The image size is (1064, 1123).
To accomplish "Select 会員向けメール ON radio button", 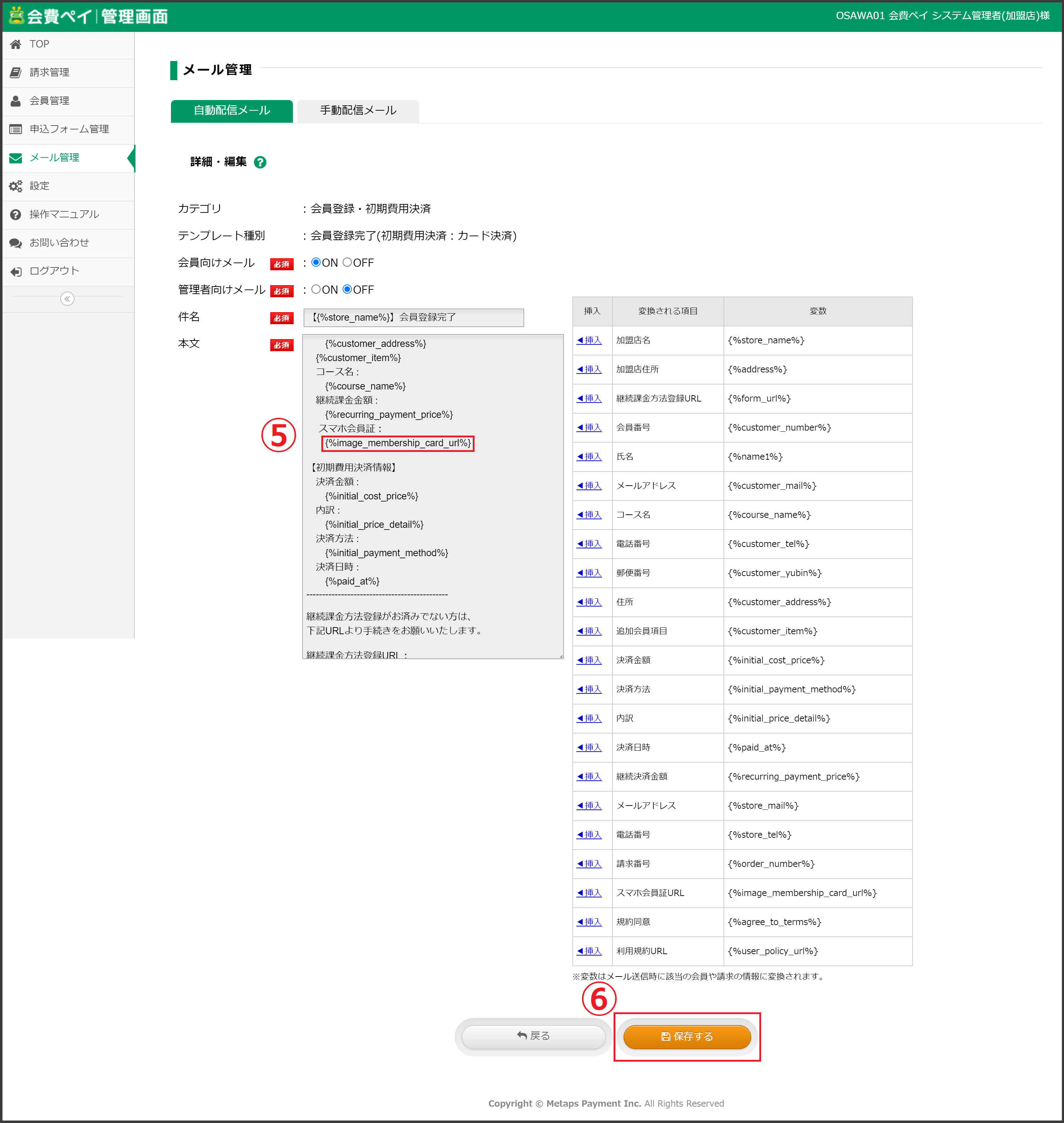I will pos(316,262).
